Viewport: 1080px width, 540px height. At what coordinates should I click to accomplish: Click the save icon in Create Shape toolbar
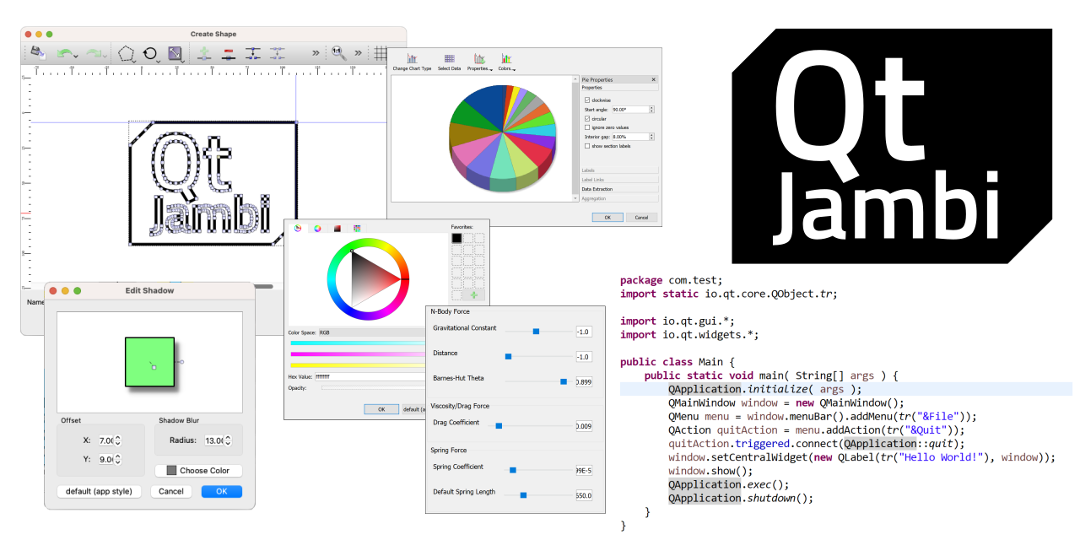[38, 52]
